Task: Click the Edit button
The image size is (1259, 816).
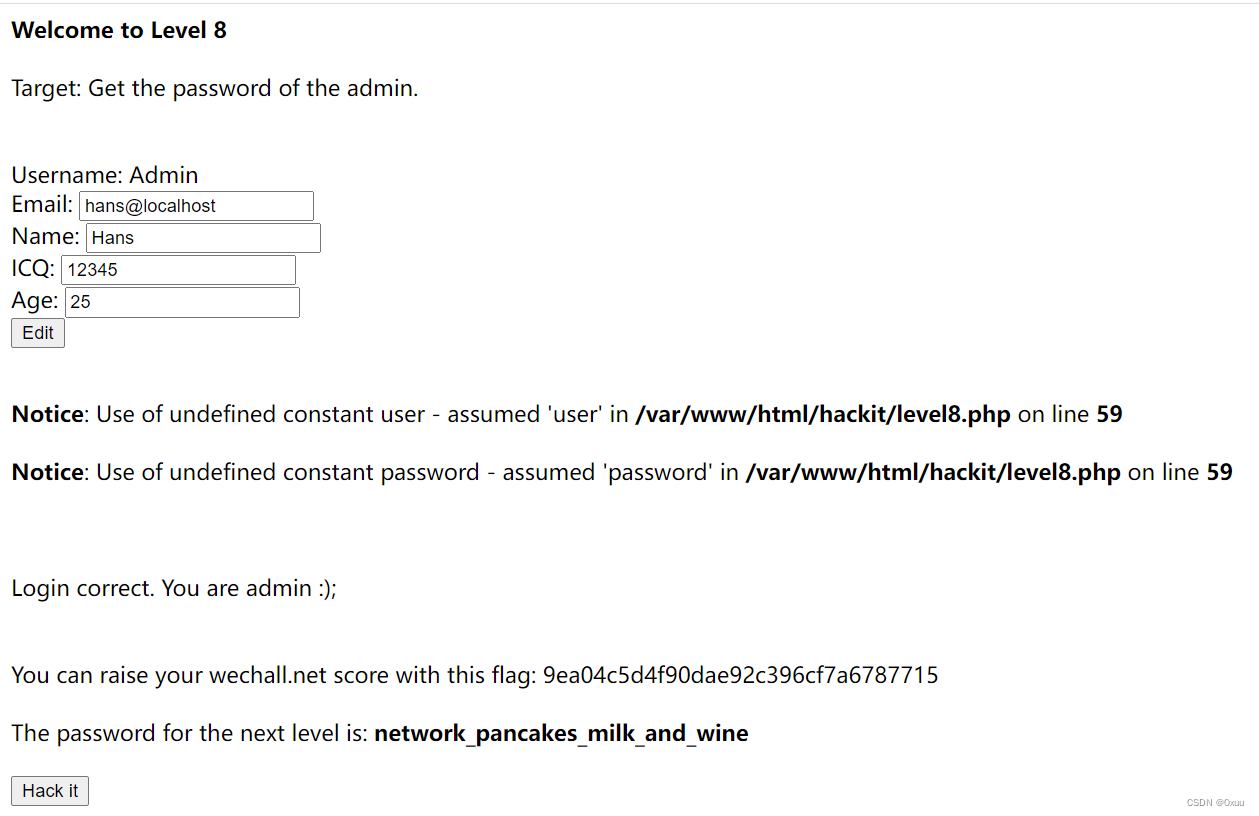Action: pyautogui.click(x=37, y=332)
